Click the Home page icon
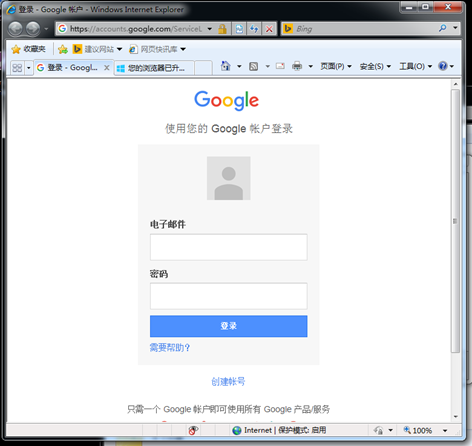 click(226, 66)
